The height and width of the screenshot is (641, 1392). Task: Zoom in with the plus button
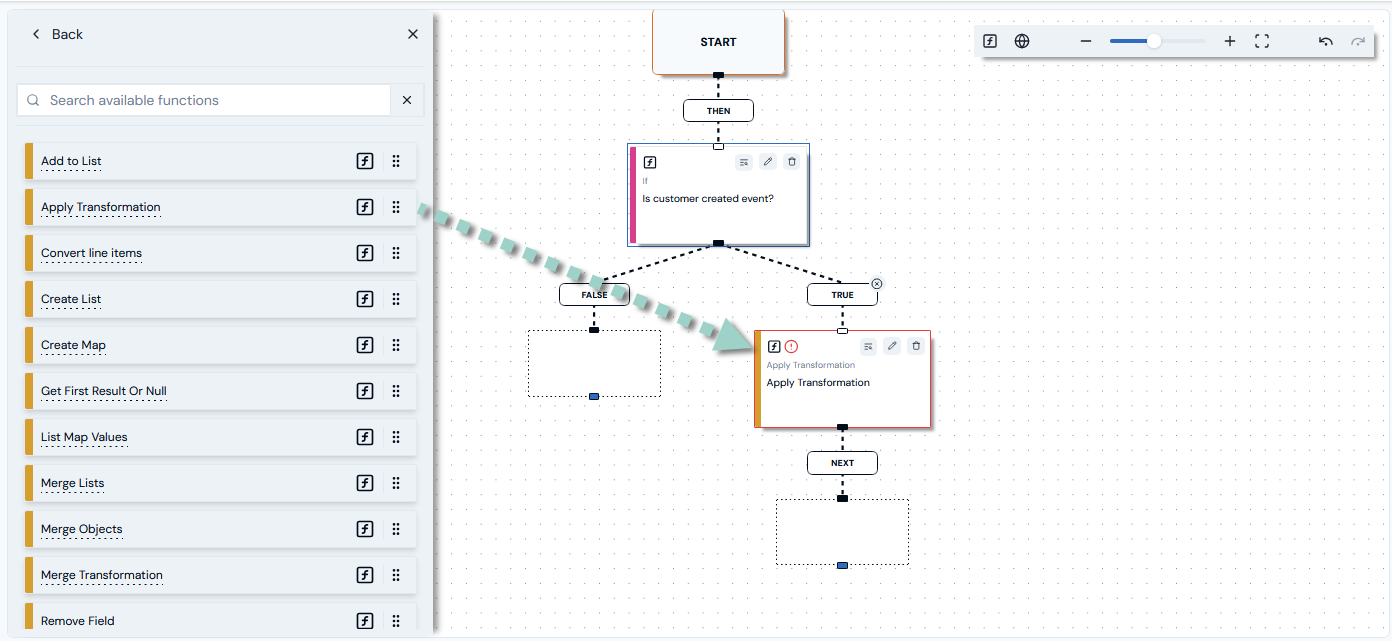tap(1230, 41)
